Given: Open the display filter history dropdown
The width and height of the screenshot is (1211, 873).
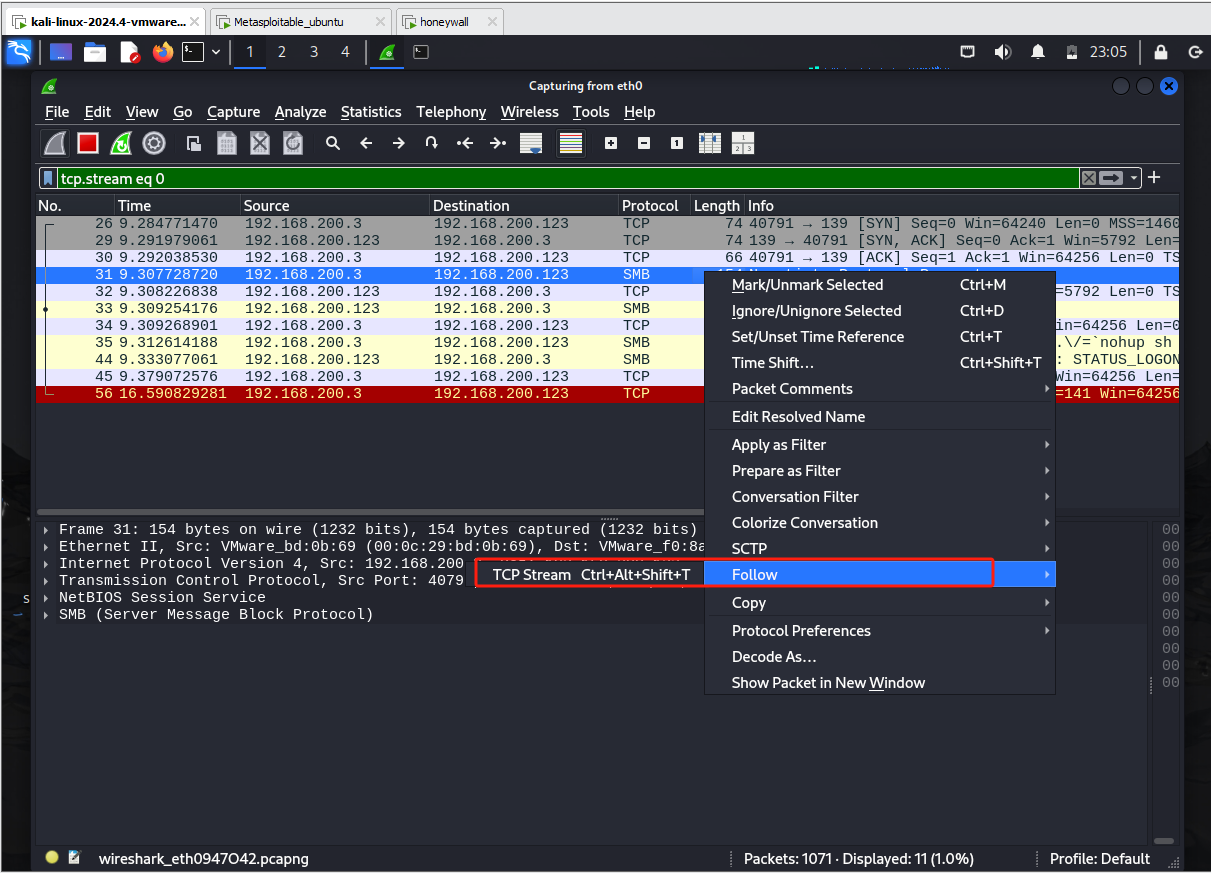Looking at the screenshot, I should point(1134,178).
